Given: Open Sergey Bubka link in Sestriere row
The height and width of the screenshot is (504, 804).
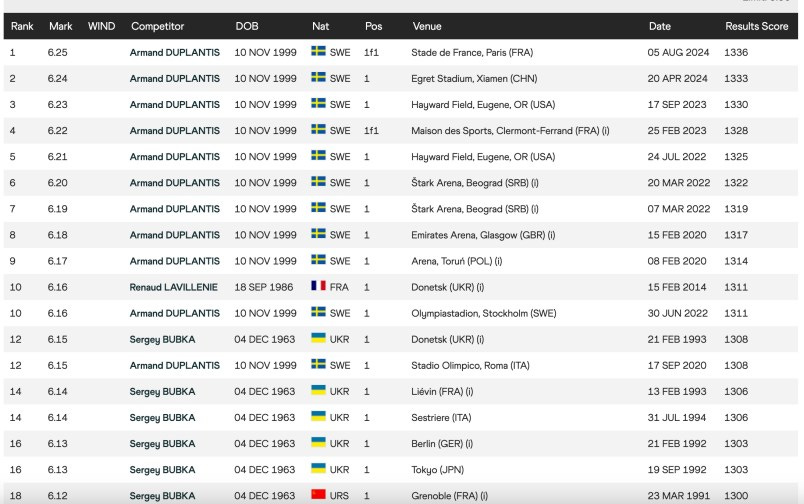Looking at the screenshot, I should point(162,418).
